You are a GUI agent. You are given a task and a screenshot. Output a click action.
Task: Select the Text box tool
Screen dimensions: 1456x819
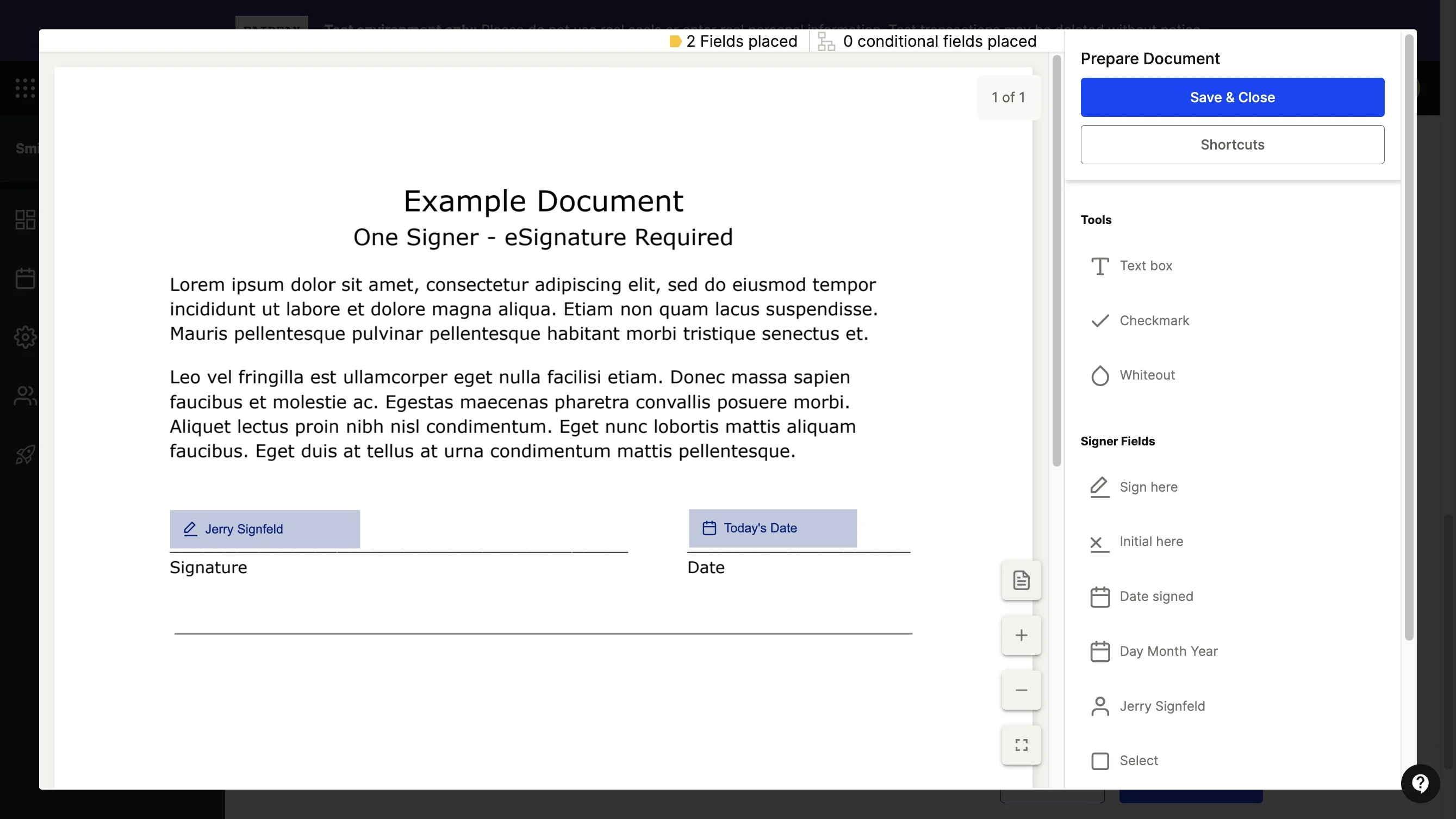pyautogui.click(x=1131, y=265)
